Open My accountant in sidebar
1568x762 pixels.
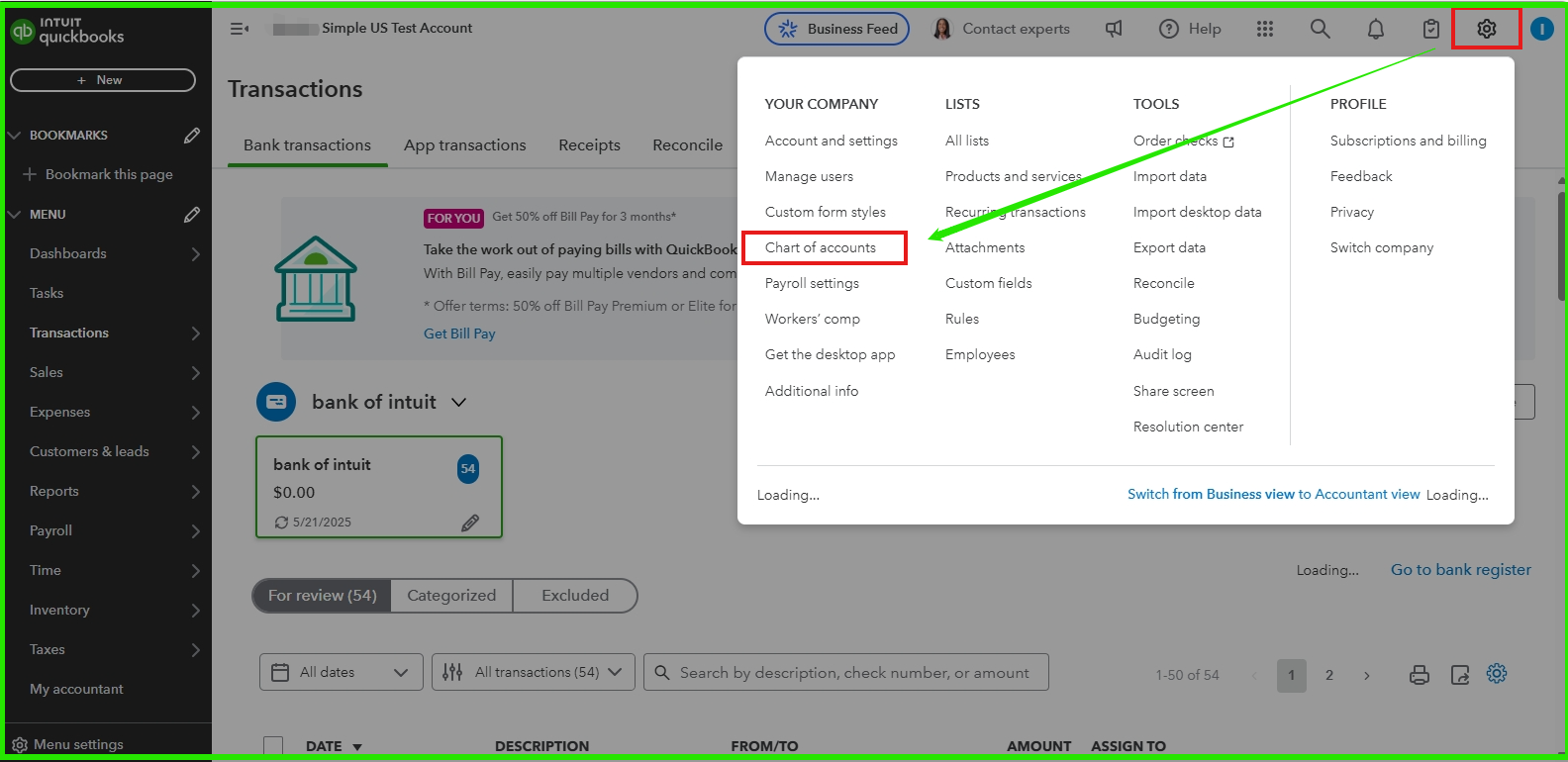[x=76, y=689]
